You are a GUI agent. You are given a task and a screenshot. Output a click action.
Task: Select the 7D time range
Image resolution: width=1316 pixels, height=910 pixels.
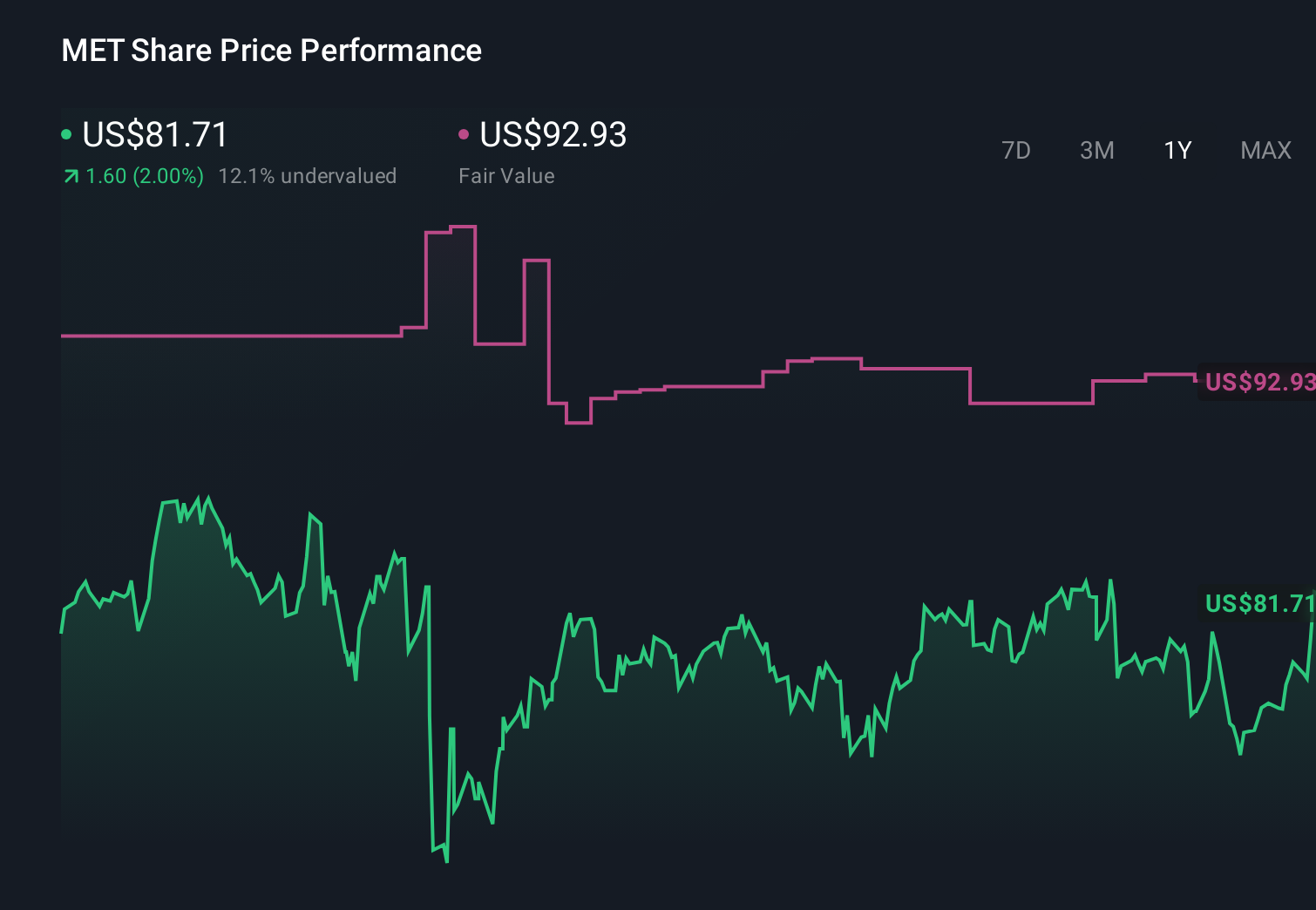click(x=1016, y=150)
